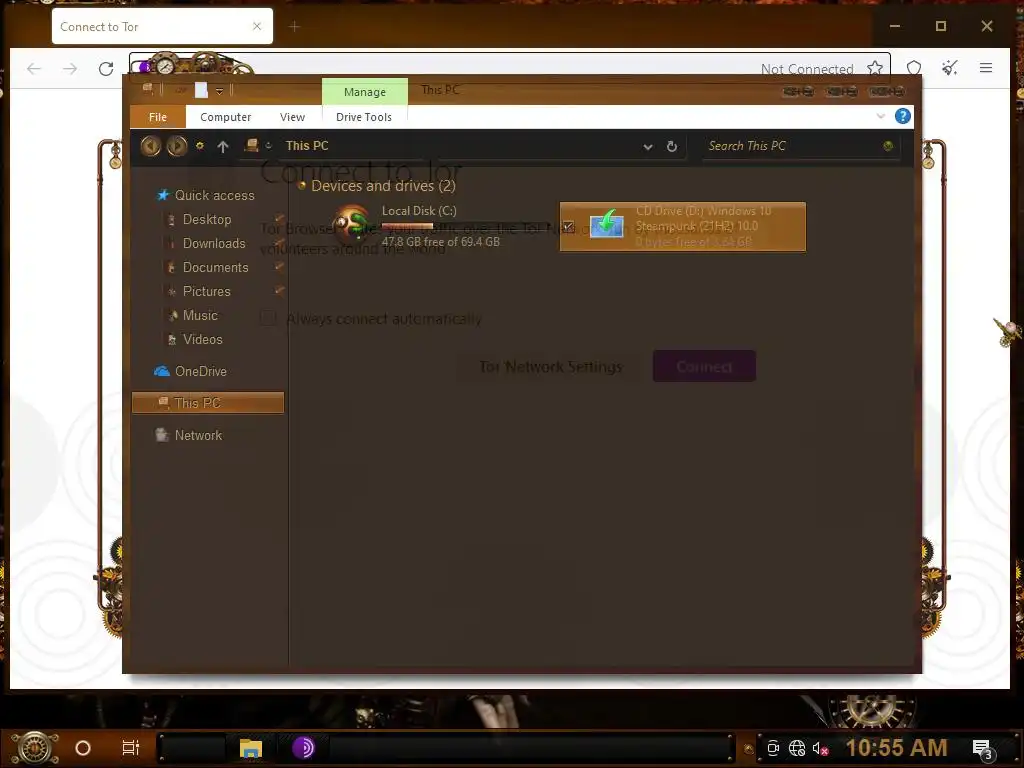The height and width of the screenshot is (768, 1024).
Task: Go back in Tor Browser window
Action: tap(34, 69)
